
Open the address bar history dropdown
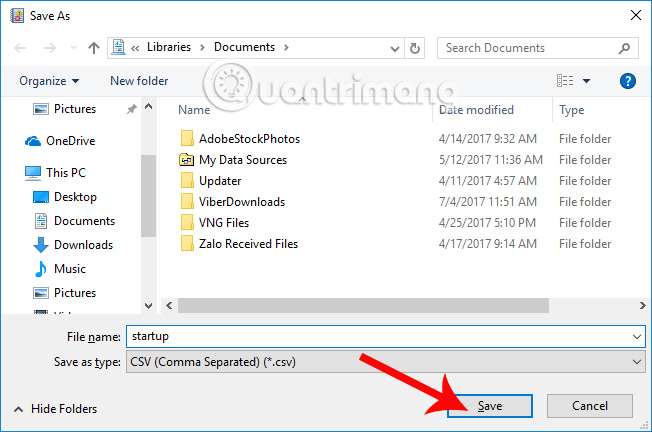click(x=395, y=49)
